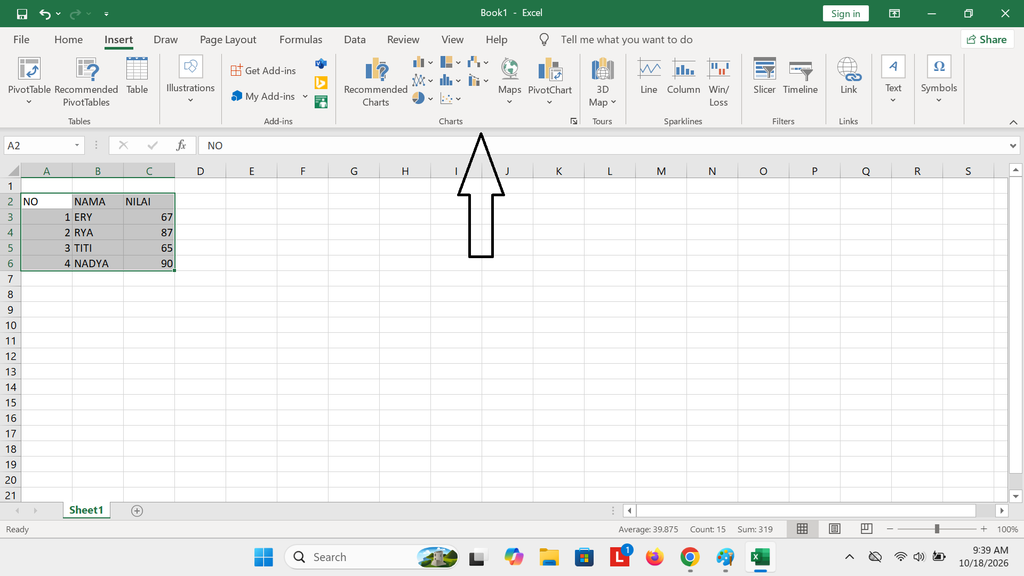Viewport: 1024px width, 576px height.
Task: Insert a line or area chart
Action: (423, 80)
